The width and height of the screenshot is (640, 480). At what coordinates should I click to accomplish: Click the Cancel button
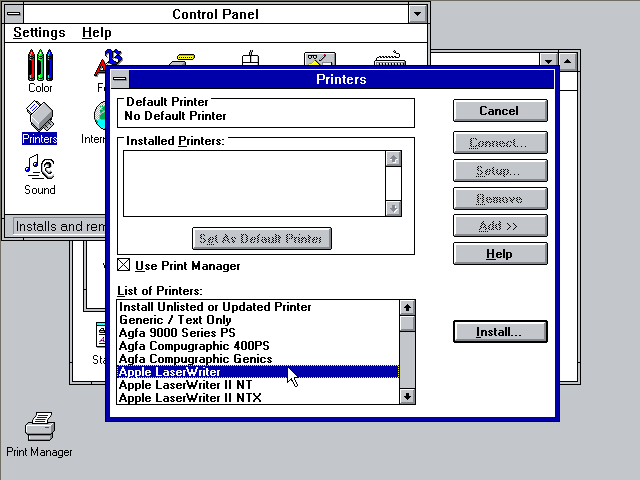500,111
